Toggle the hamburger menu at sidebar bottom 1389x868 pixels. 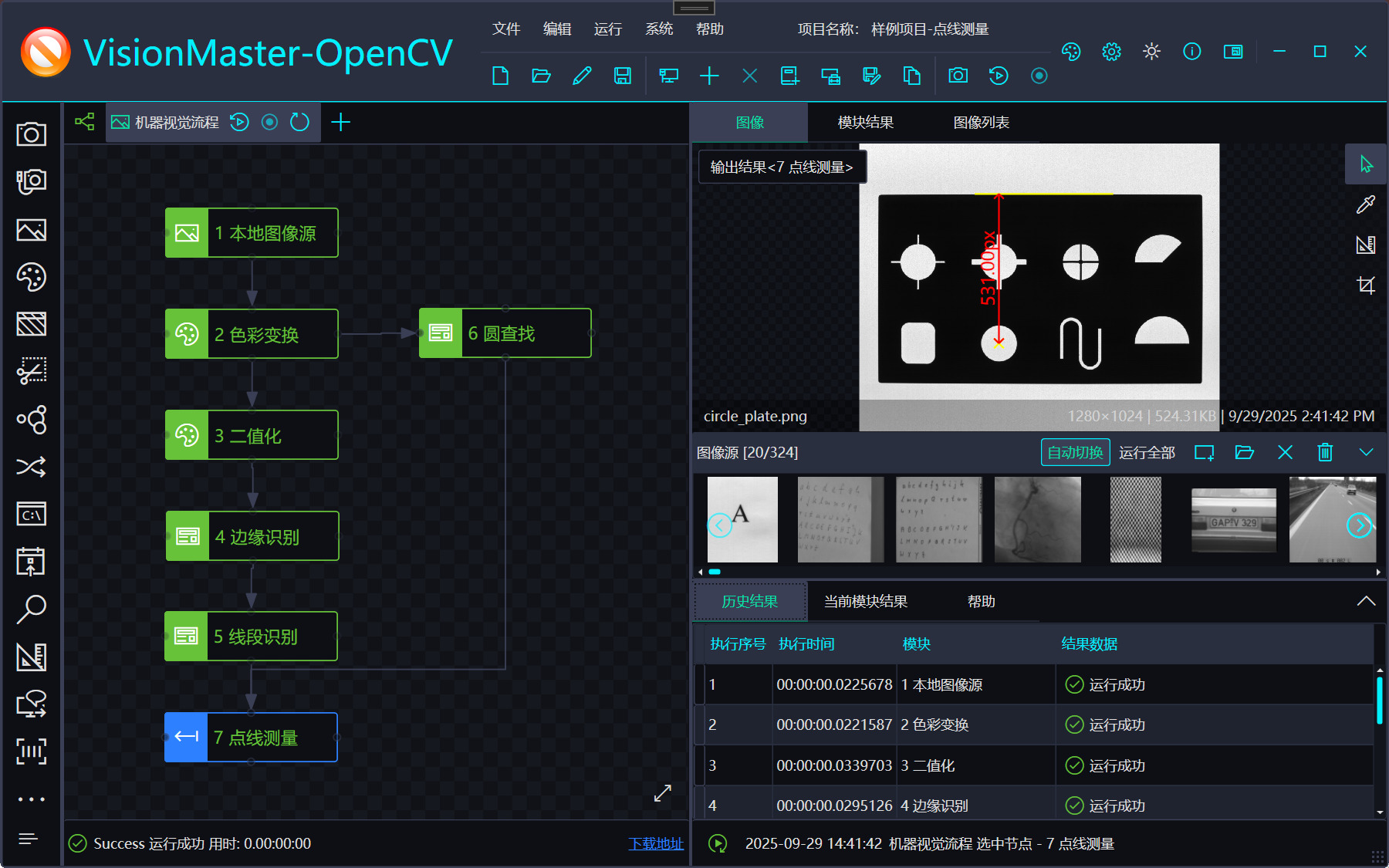29,839
